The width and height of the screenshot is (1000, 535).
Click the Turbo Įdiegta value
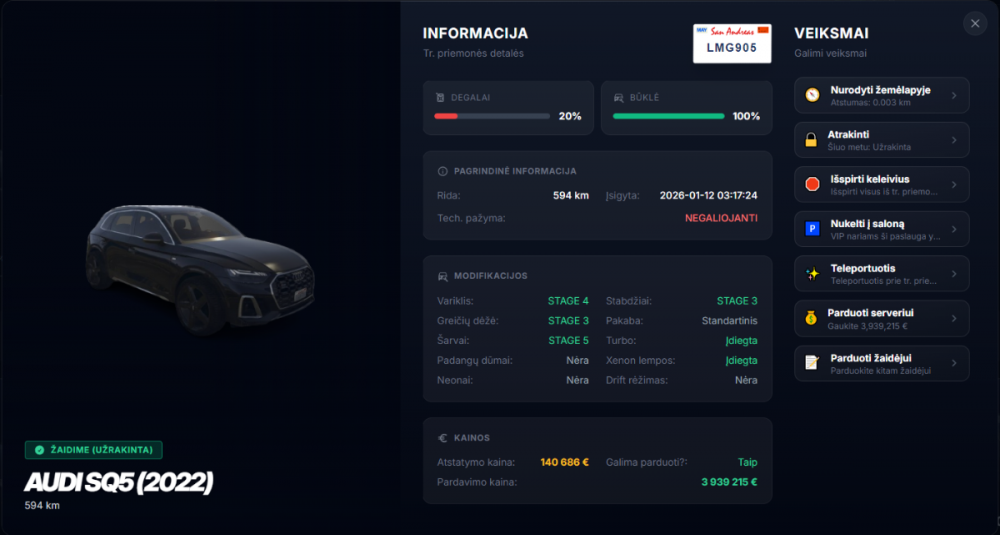point(741,341)
